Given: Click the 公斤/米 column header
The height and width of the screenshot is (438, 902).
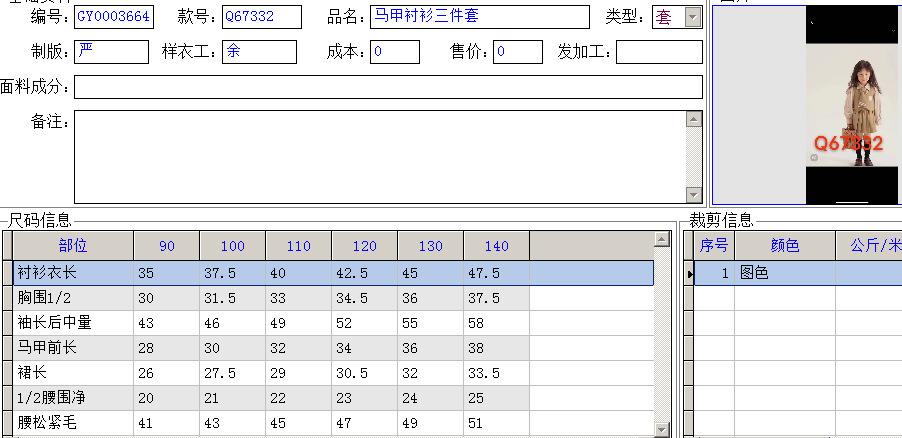Looking at the screenshot, I should [869, 246].
